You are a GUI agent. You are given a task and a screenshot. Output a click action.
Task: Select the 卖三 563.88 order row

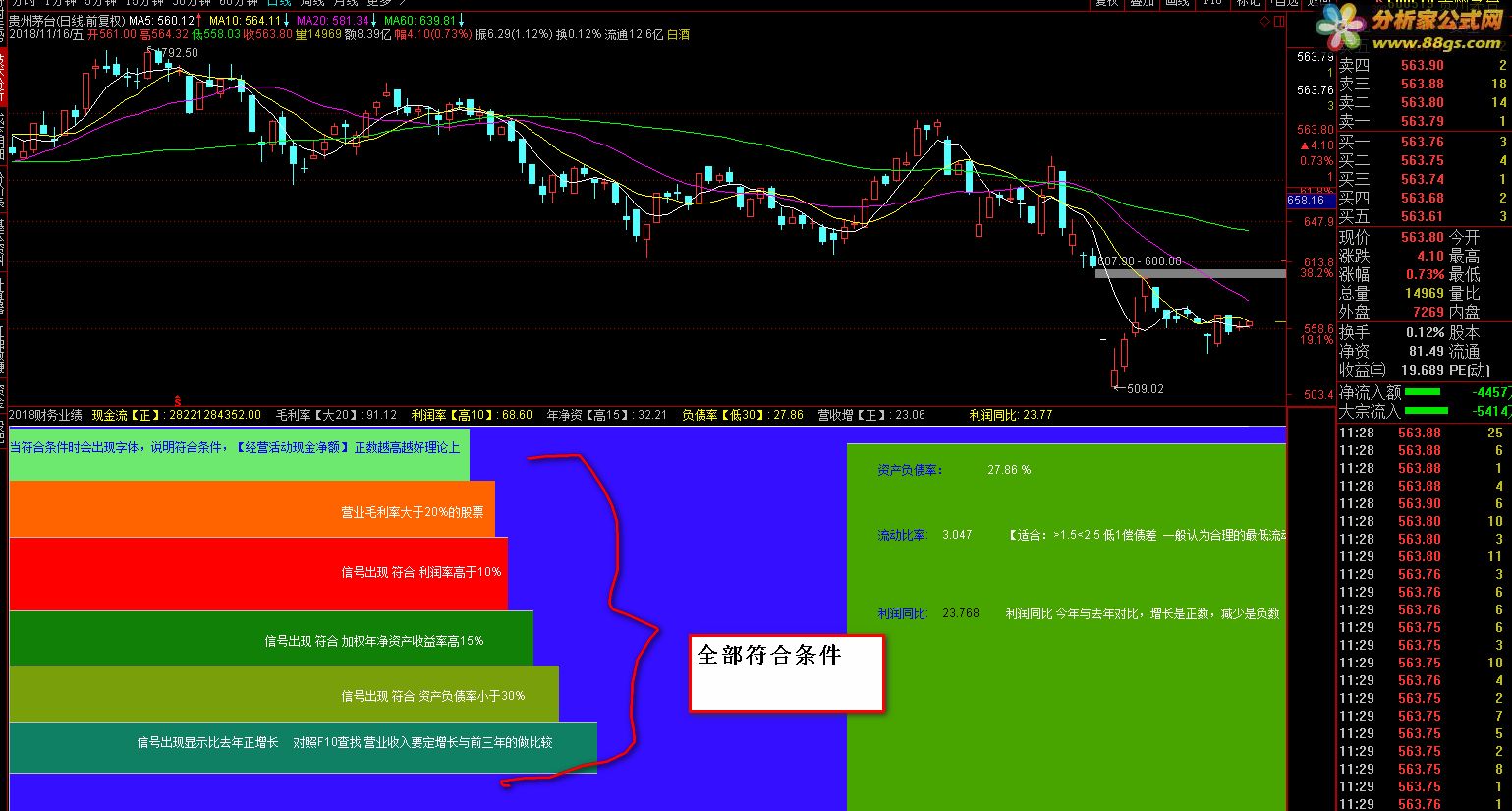pyautogui.click(x=1424, y=84)
